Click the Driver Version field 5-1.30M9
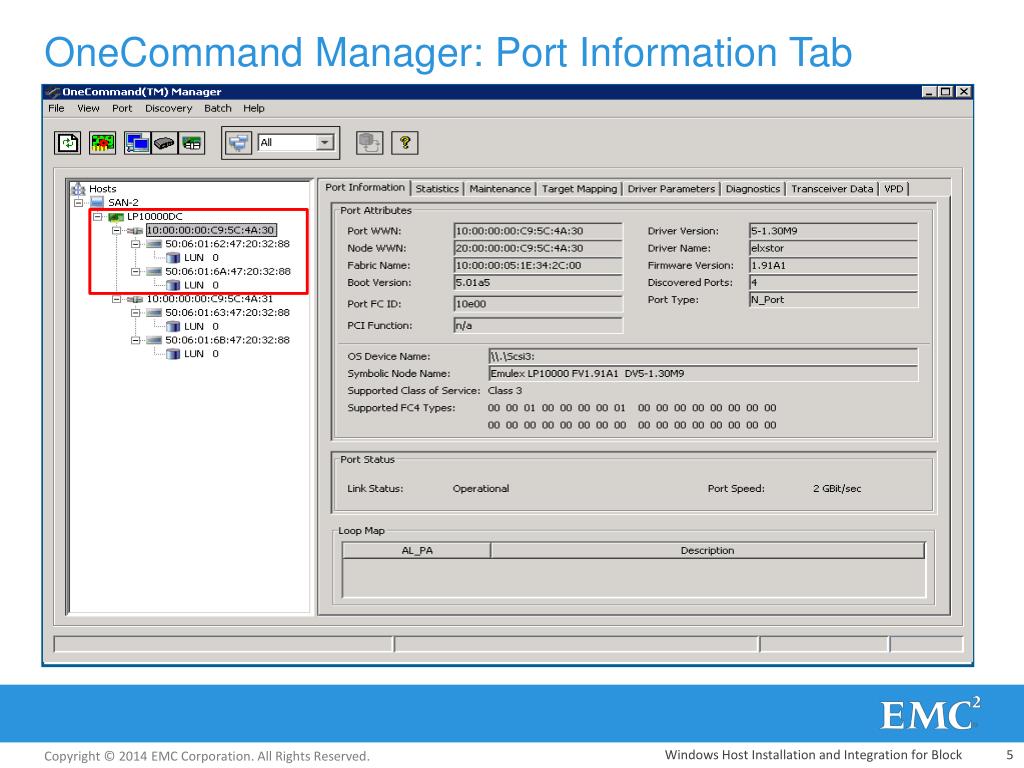This screenshot has width=1024, height=768. (833, 231)
